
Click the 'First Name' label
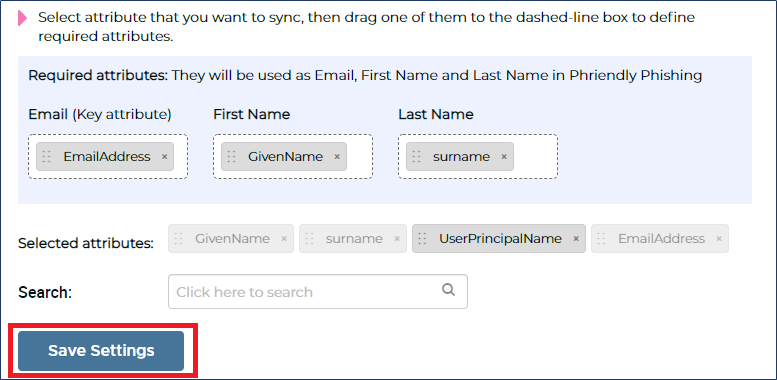[x=252, y=114]
